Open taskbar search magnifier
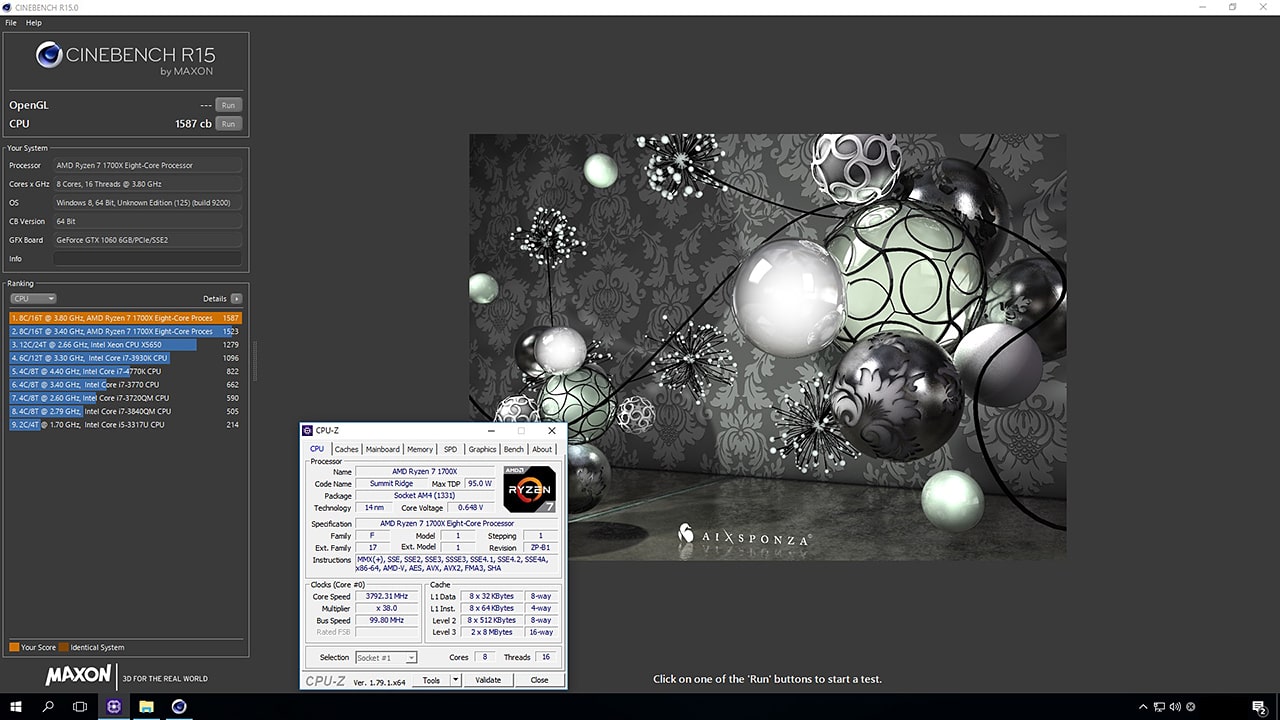Viewport: 1280px width, 720px height. click(48, 706)
